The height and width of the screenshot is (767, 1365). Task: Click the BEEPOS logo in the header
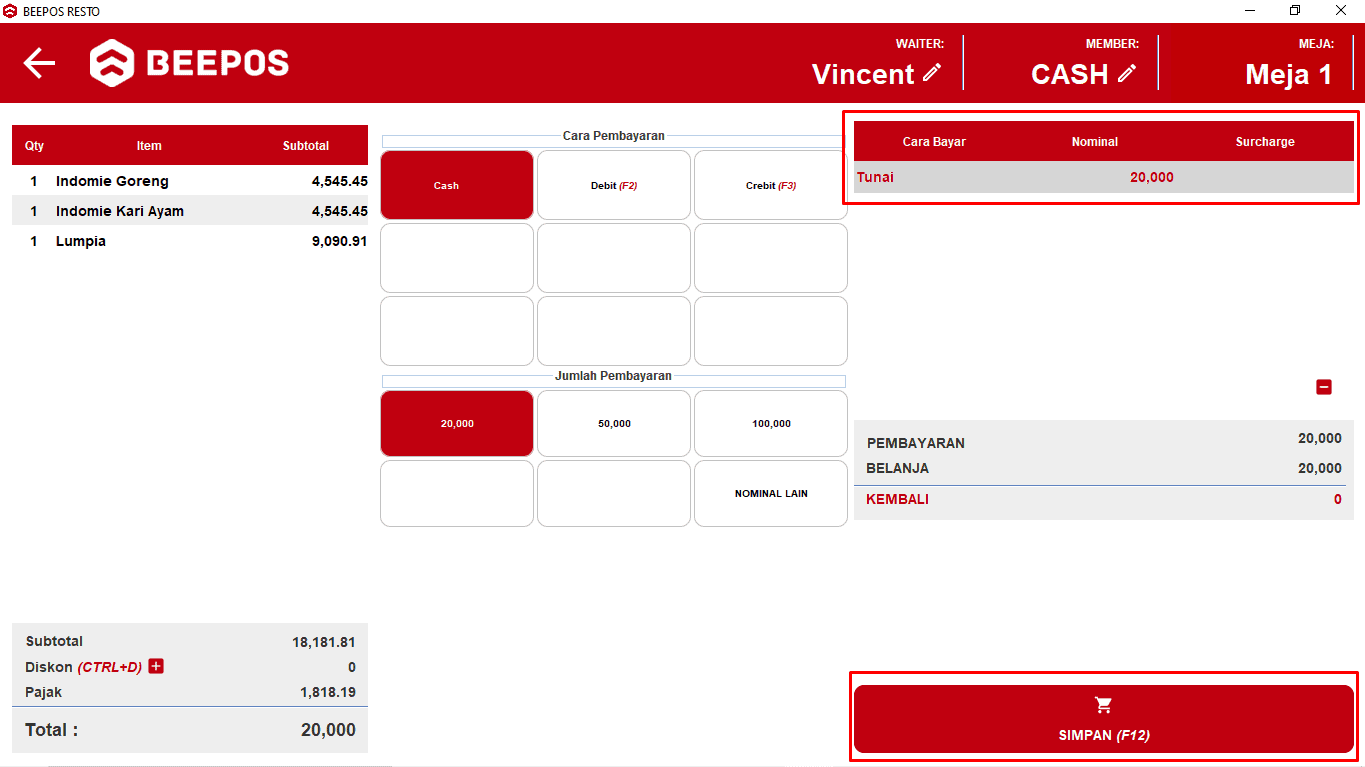189,63
